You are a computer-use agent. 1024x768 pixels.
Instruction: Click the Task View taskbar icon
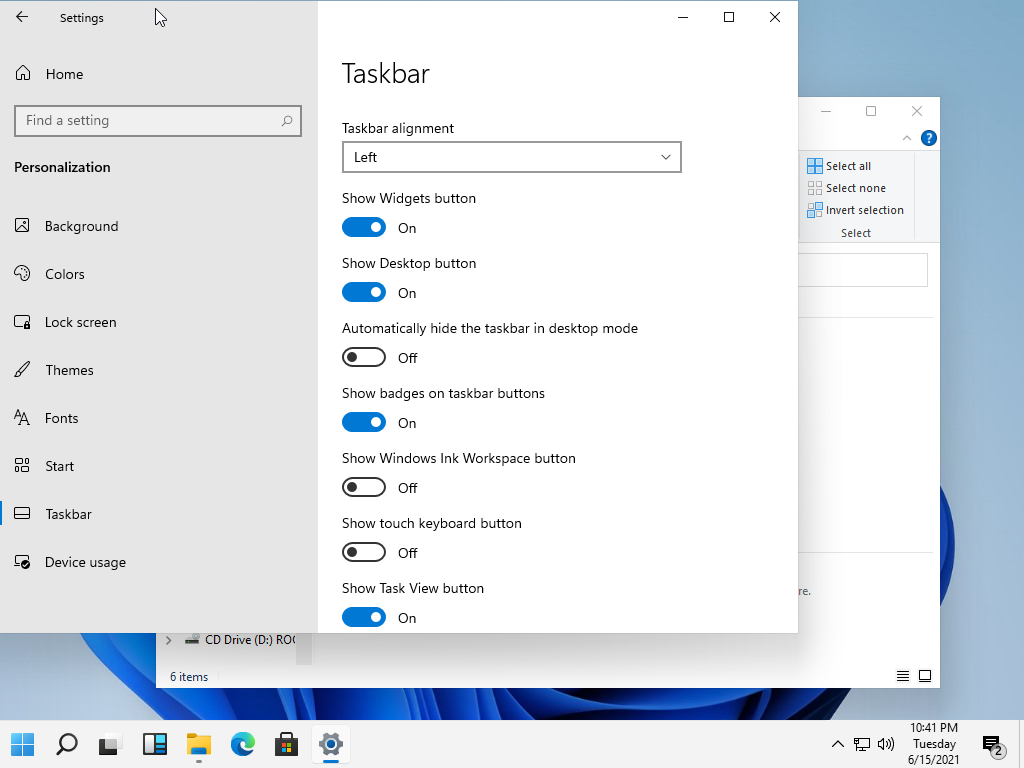pyautogui.click(x=109, y=744)
